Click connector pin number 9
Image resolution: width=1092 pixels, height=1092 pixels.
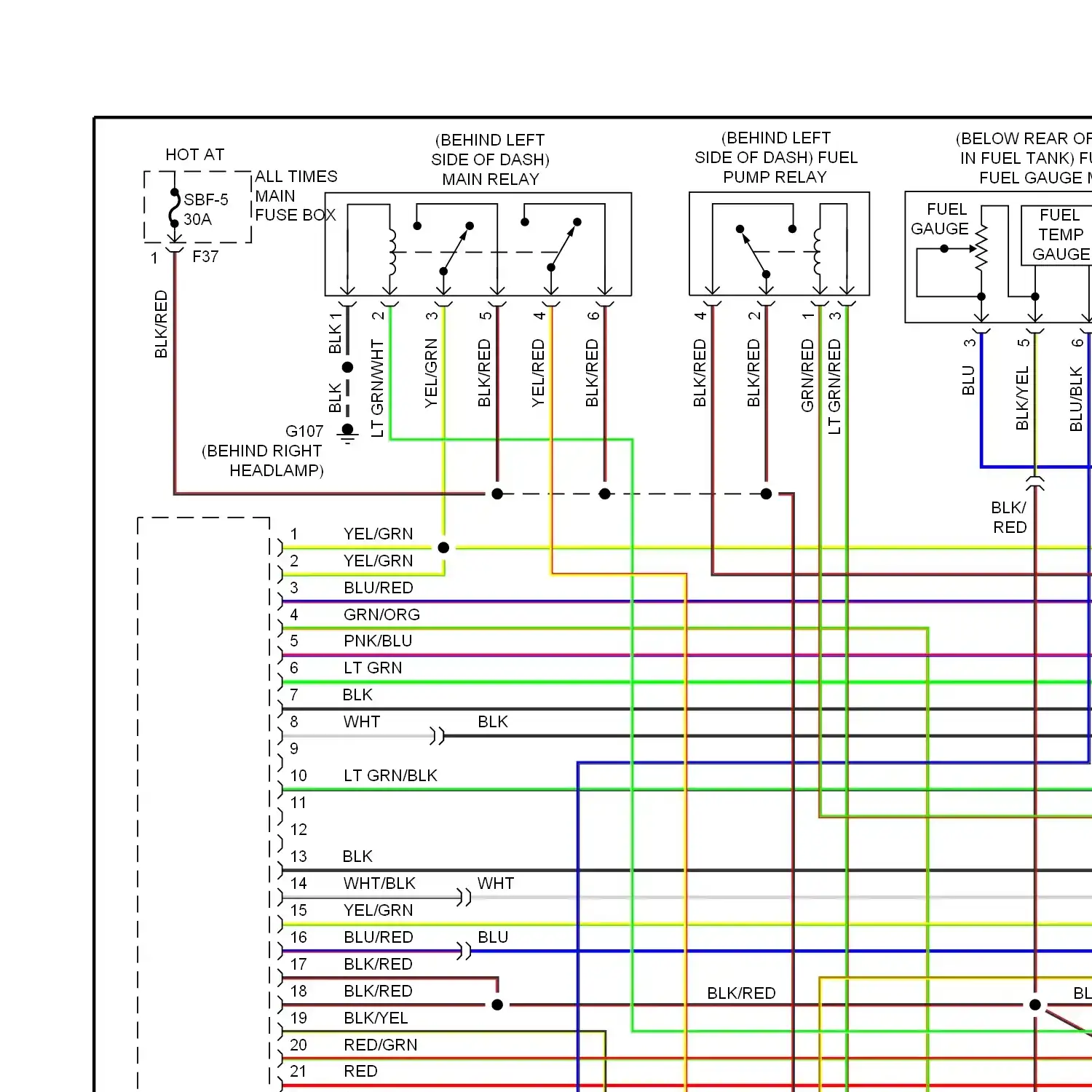point(294,749)
